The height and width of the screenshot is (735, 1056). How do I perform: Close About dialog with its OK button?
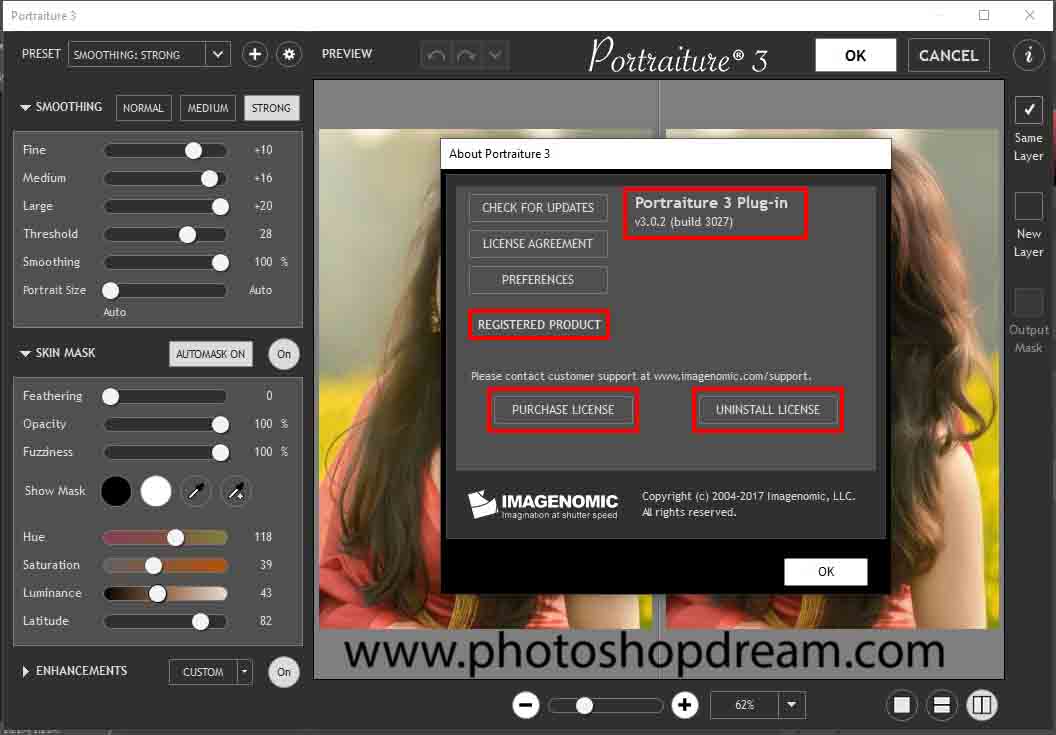coord(826,572)
